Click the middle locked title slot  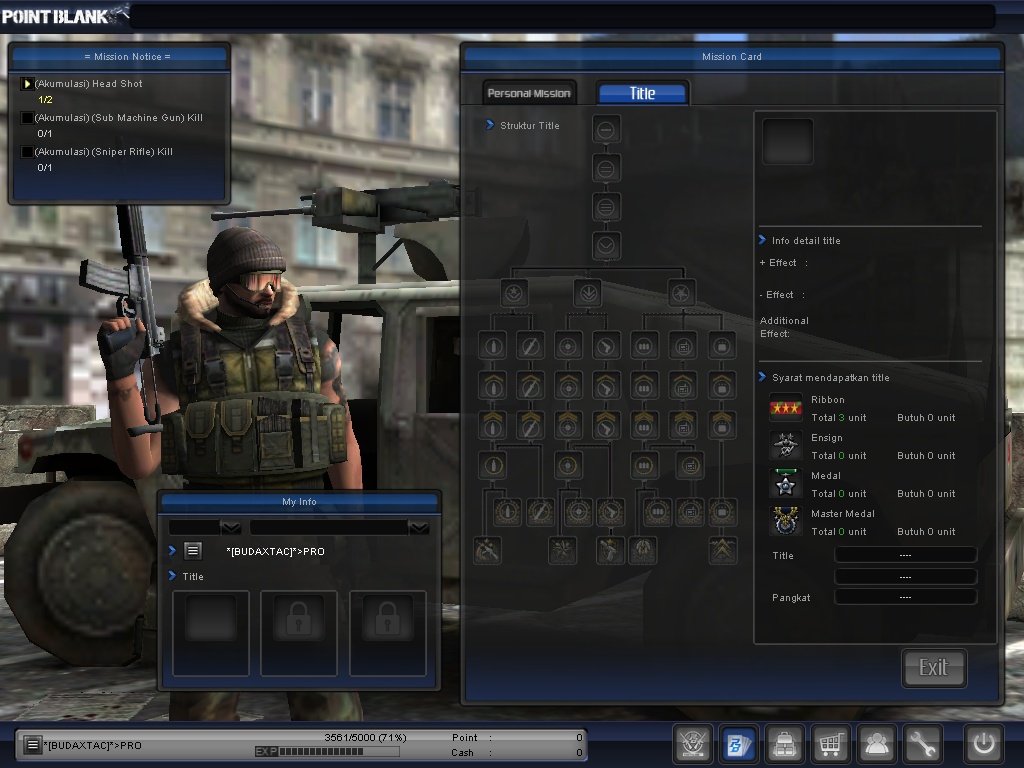pyautogui.click(x=299, y=633)
